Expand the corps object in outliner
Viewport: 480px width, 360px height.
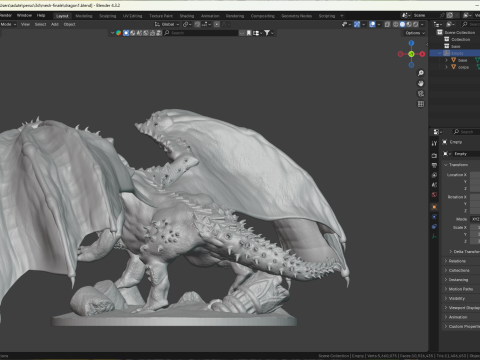(446, 67)
